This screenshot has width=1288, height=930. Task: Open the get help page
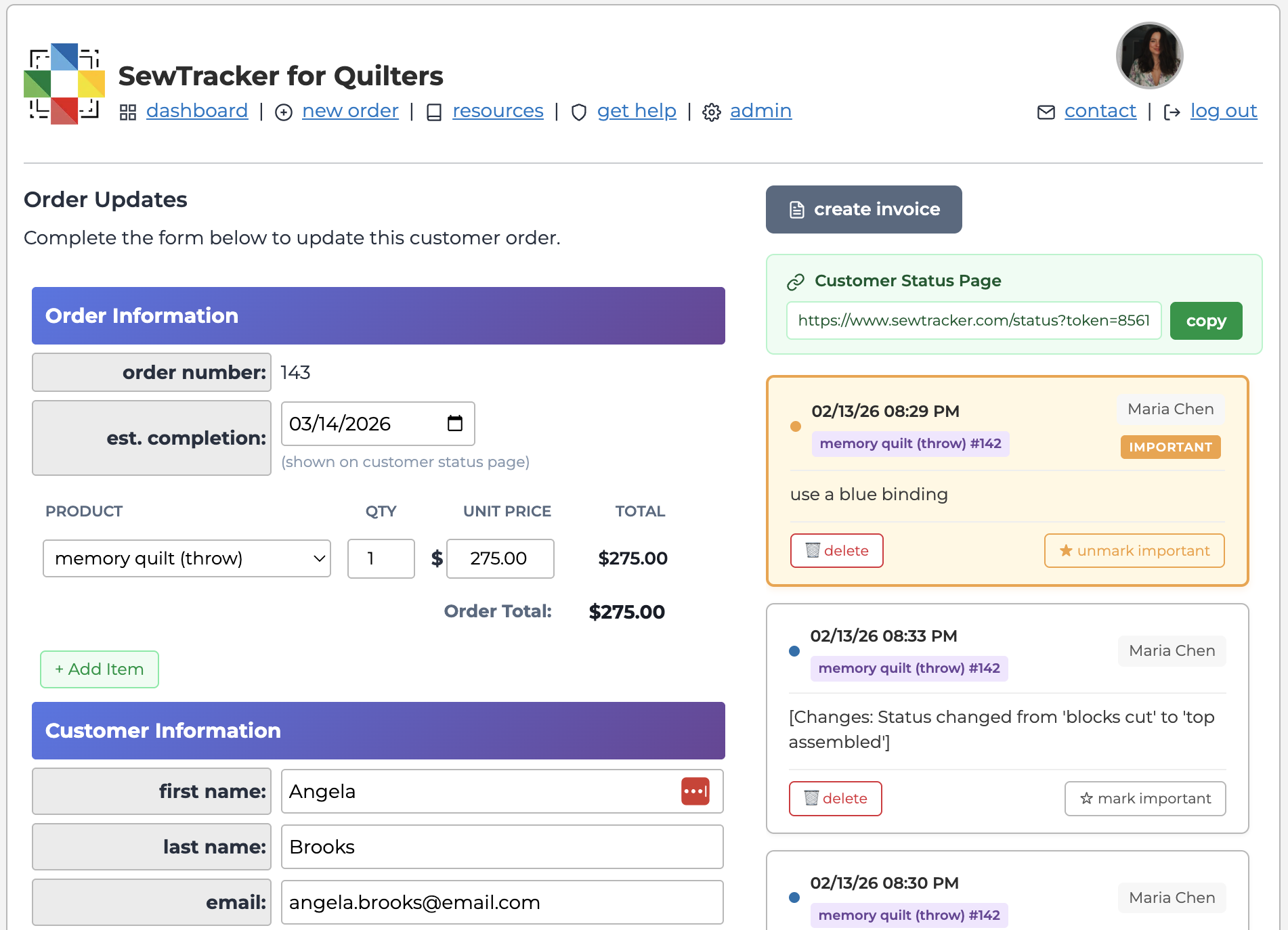click(636, 110)
